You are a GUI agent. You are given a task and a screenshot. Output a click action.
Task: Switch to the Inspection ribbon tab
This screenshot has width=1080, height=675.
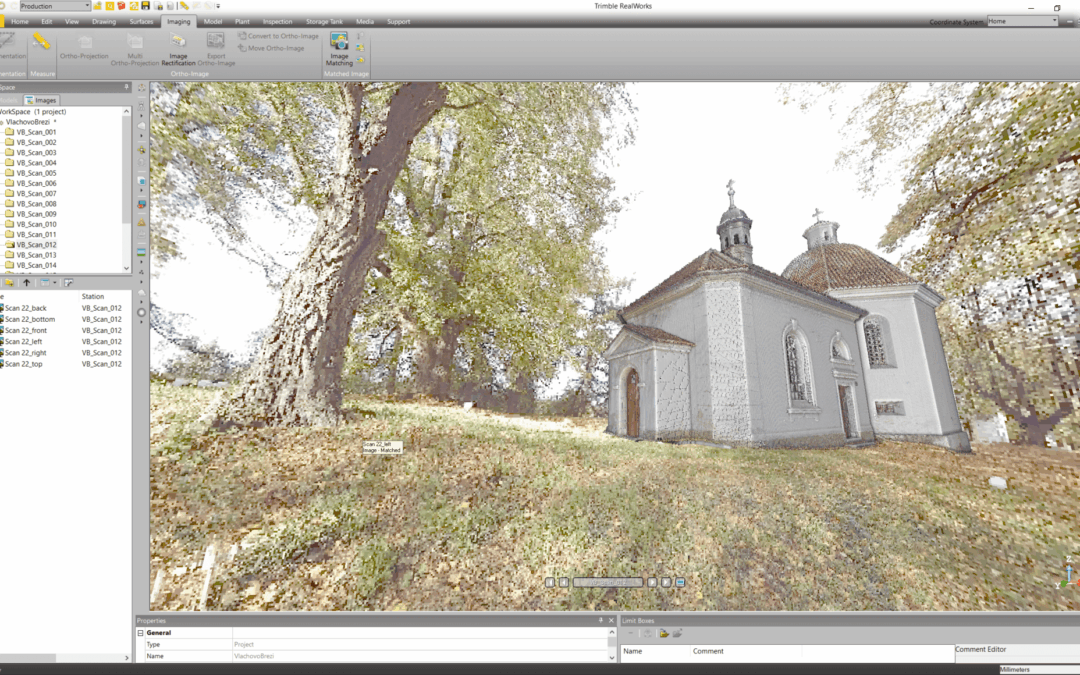(x=277, y=21)
